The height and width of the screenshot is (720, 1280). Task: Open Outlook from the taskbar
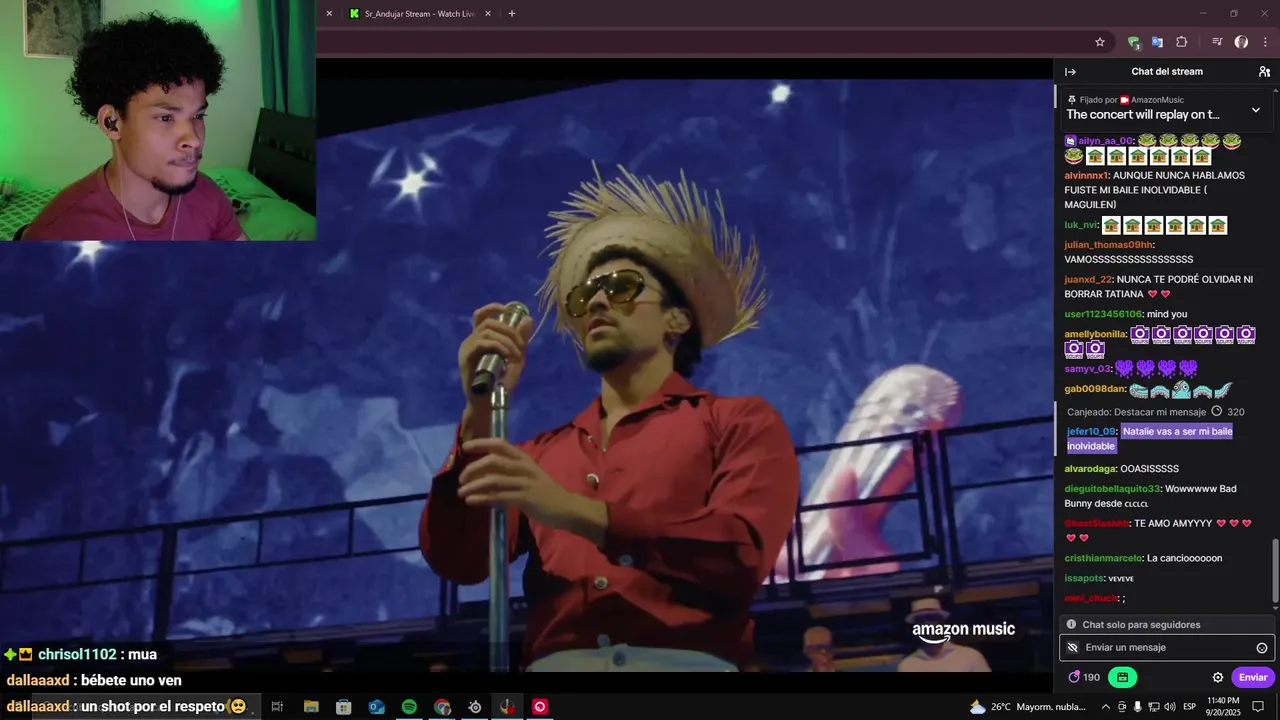pos(376,707)
